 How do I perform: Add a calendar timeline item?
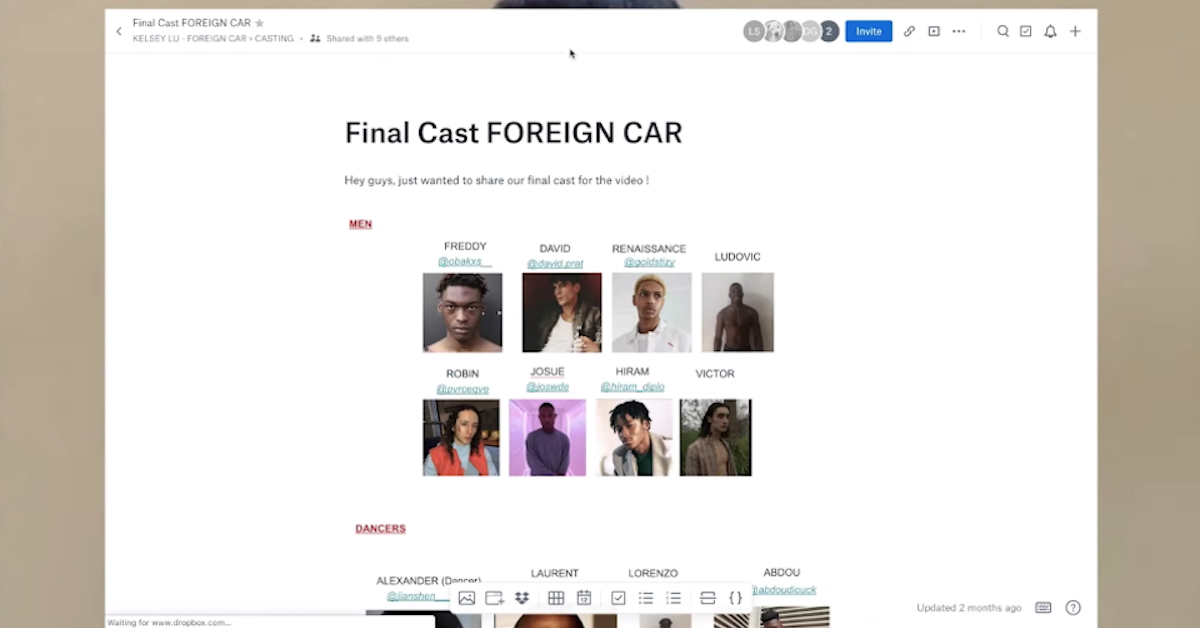(x=584, y=598)
